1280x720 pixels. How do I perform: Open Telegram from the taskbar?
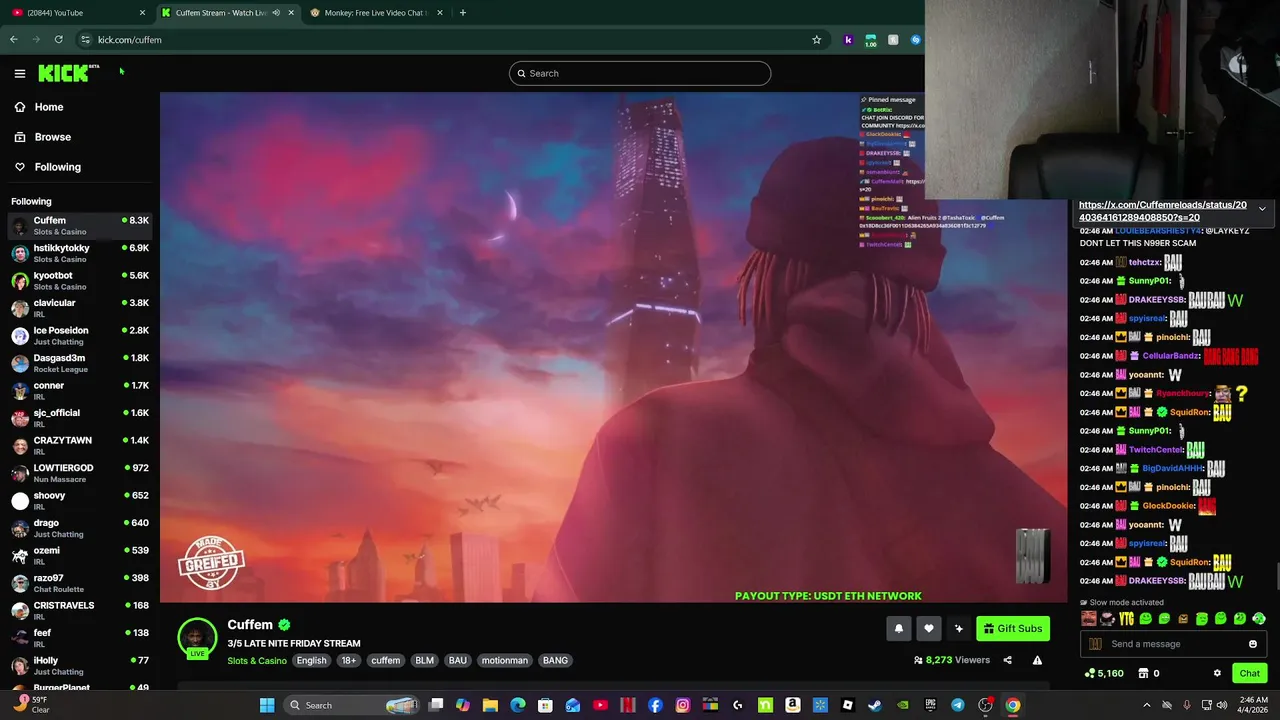pos(958,705)
